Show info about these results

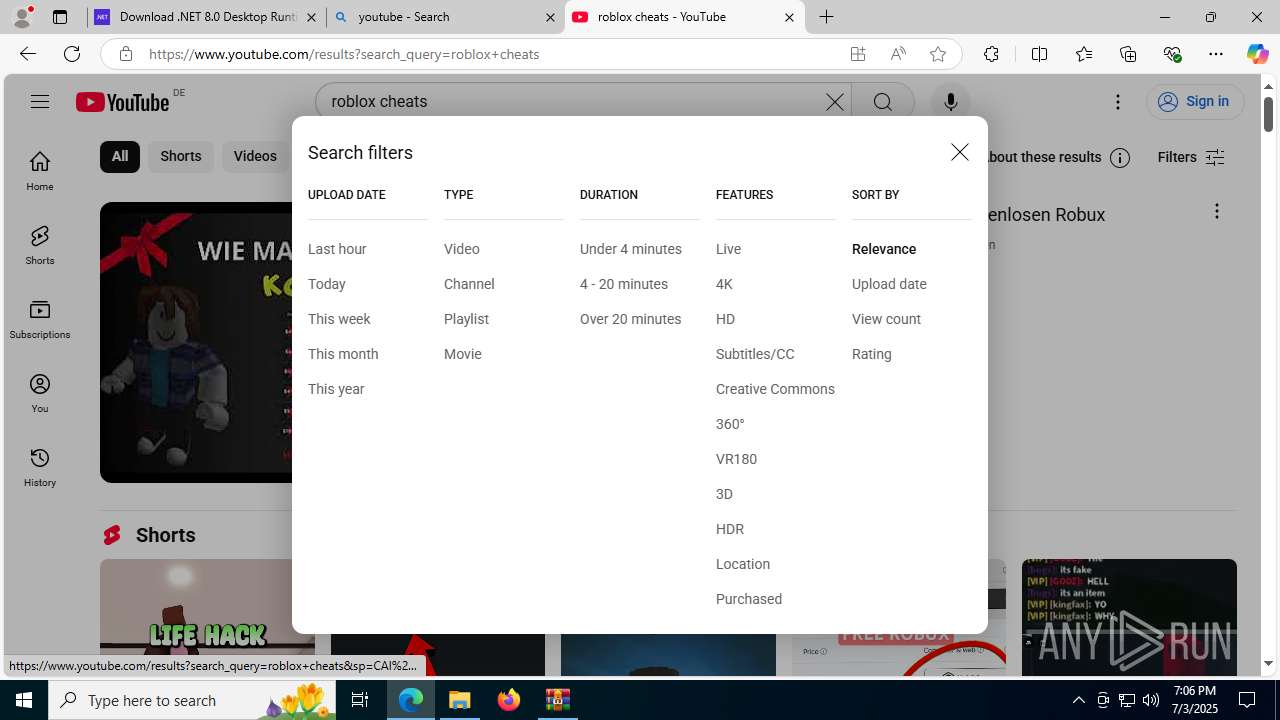[1120, 157]
